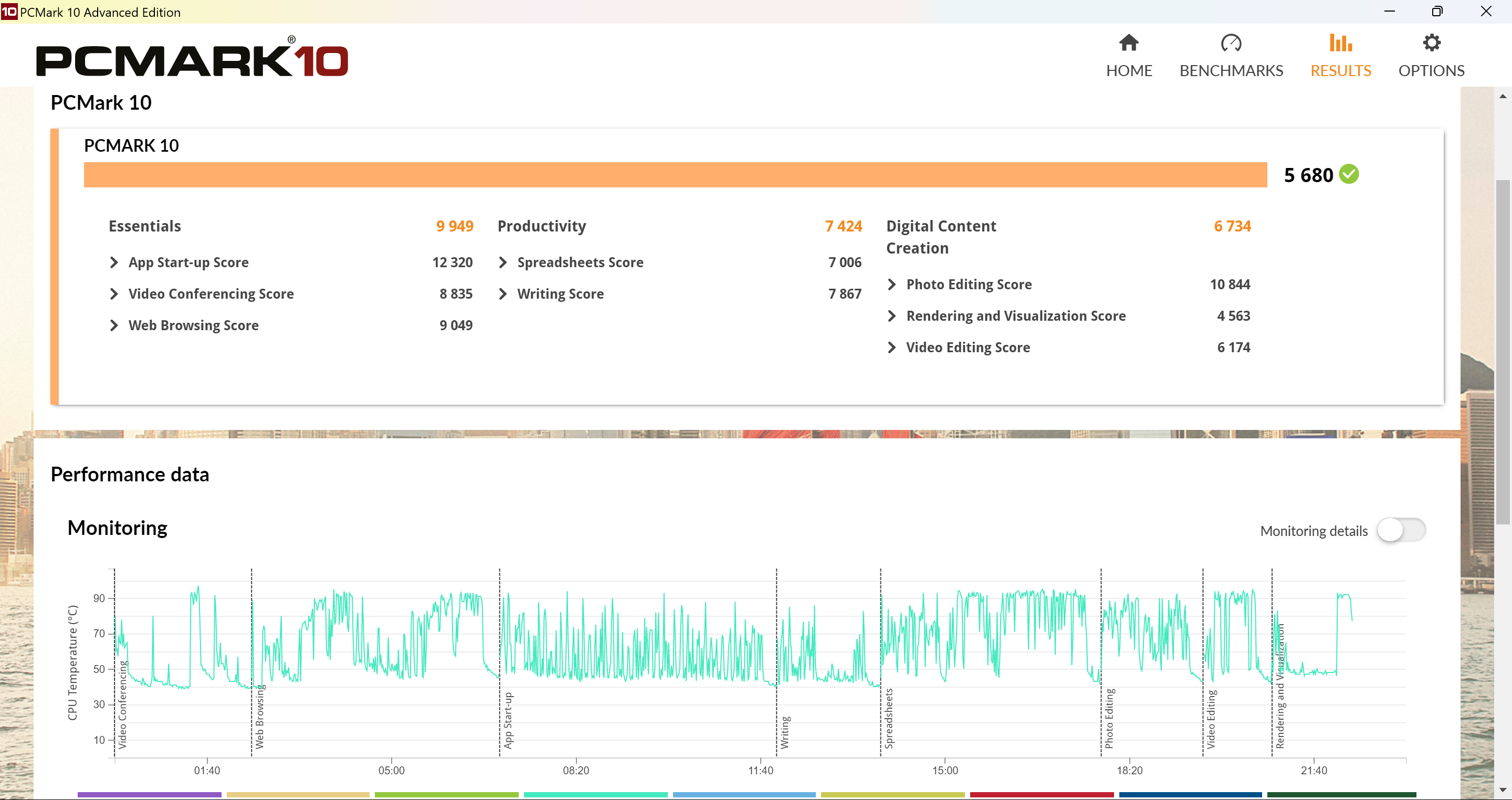Click the Photo Editing marker in chart
The image size is (1512, 800).
pyautogui.click(x=1109, y=719)
